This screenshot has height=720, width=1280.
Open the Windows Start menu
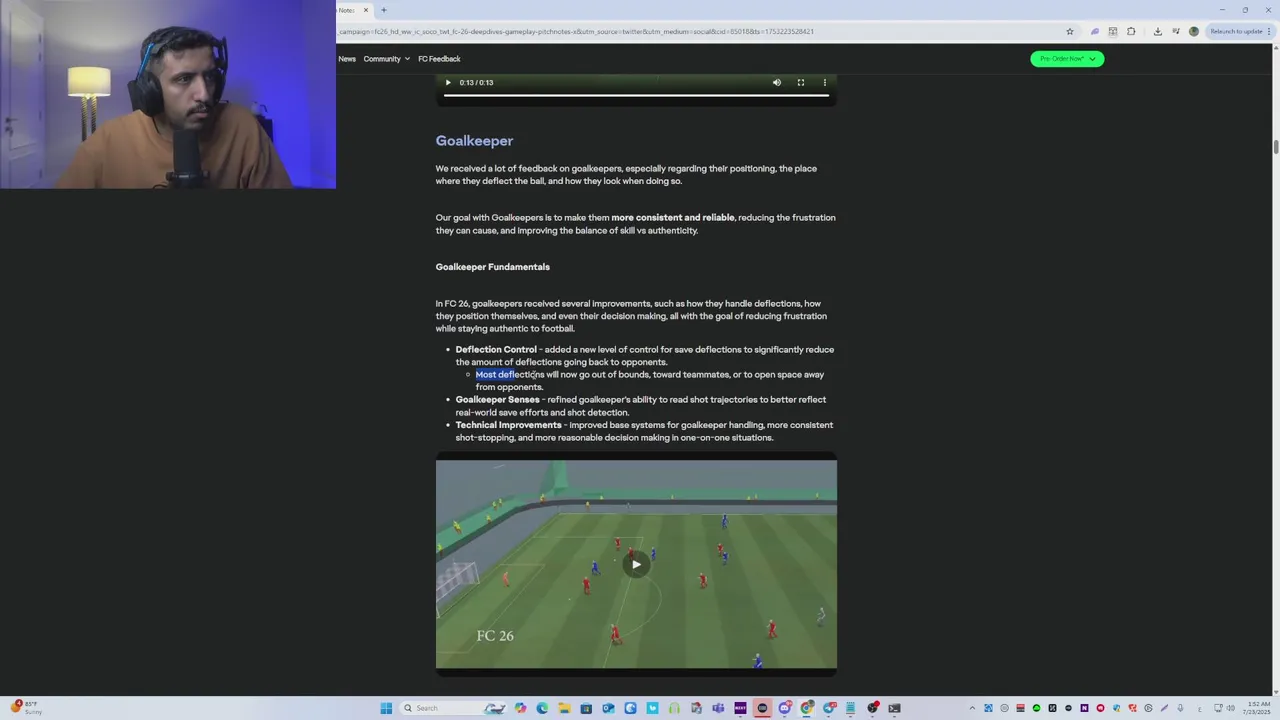pos(386,708)
